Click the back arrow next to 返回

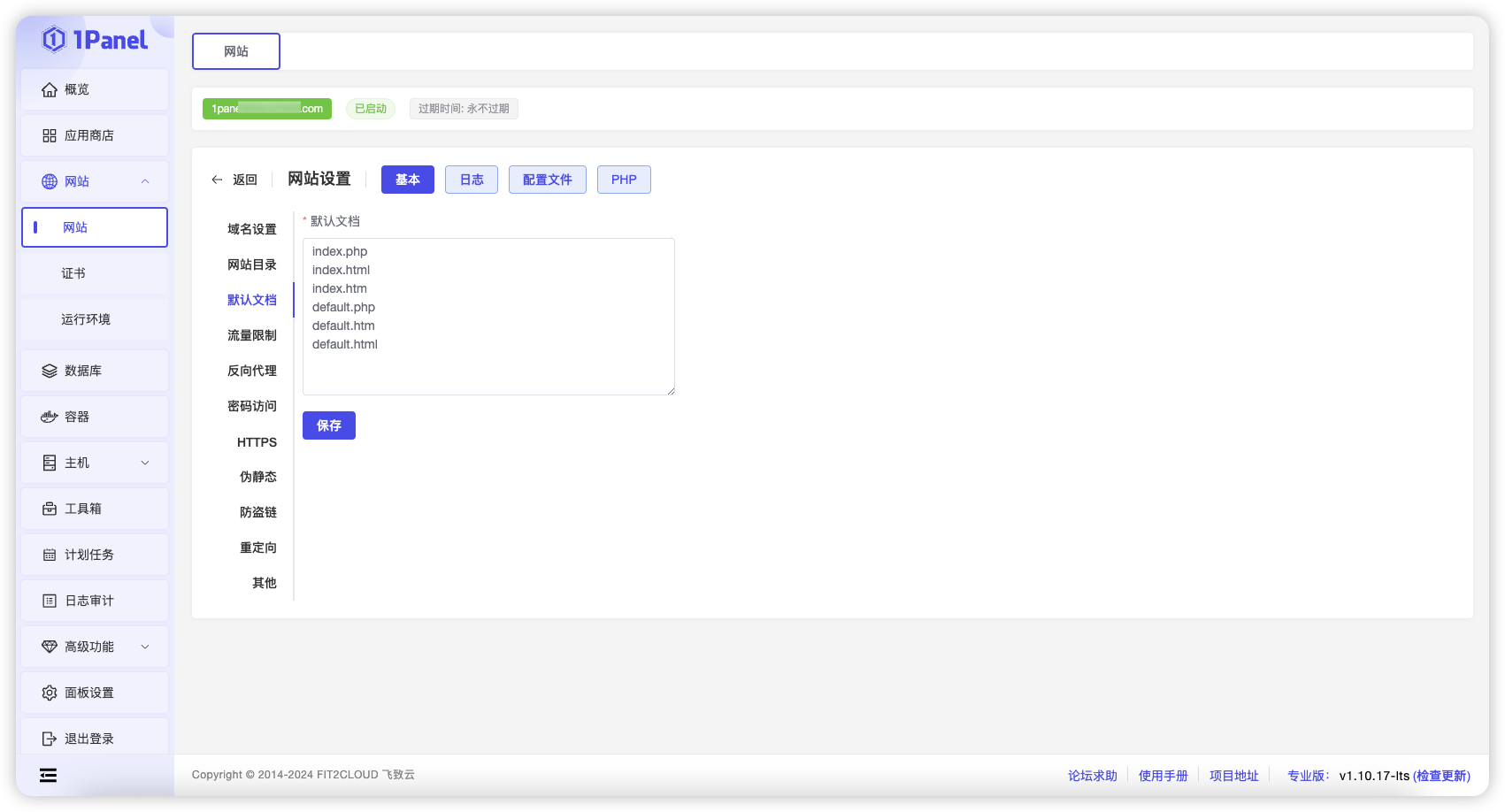point(217,180)
